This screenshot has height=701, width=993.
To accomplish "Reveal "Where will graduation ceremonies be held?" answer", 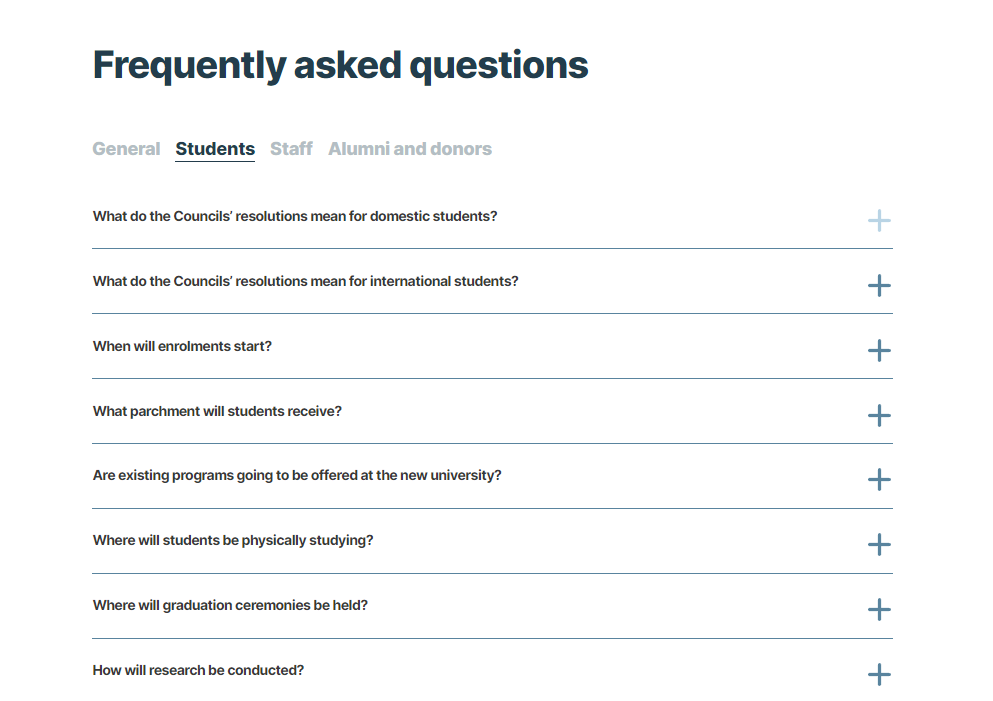I will (230, 605).
